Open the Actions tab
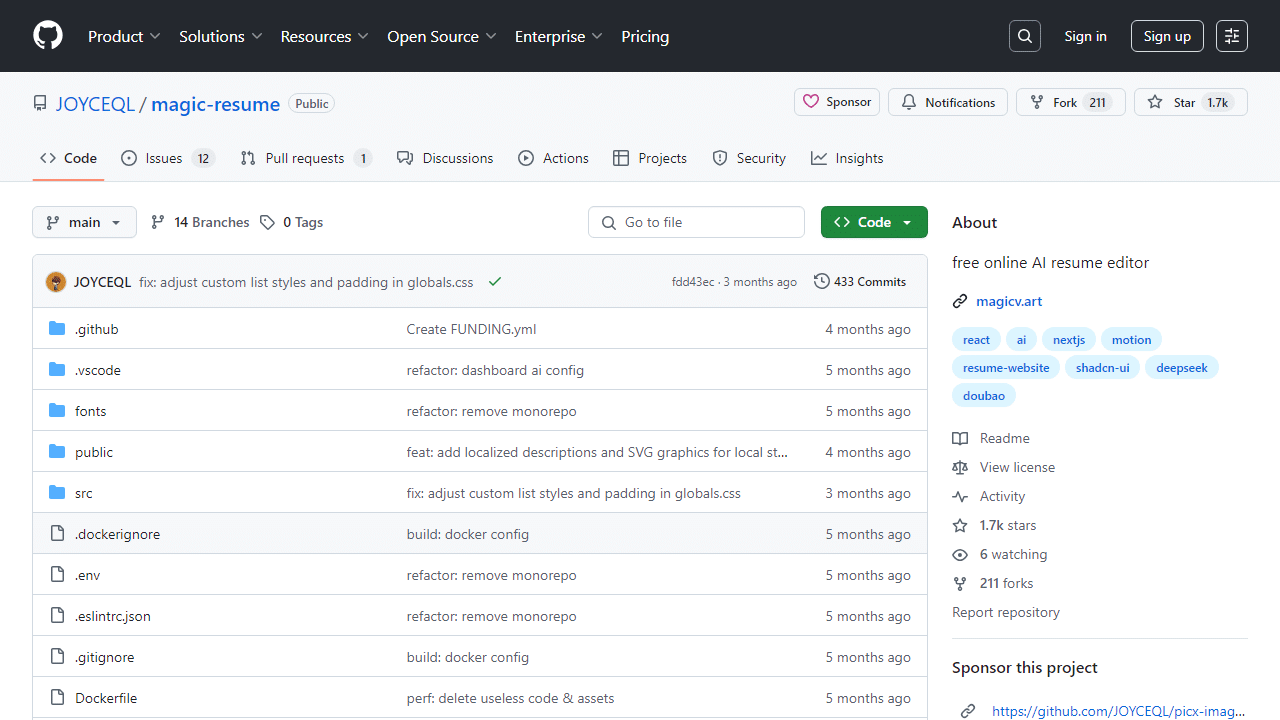This screenshot has height=720, width=1280. [x=553, y=158]
